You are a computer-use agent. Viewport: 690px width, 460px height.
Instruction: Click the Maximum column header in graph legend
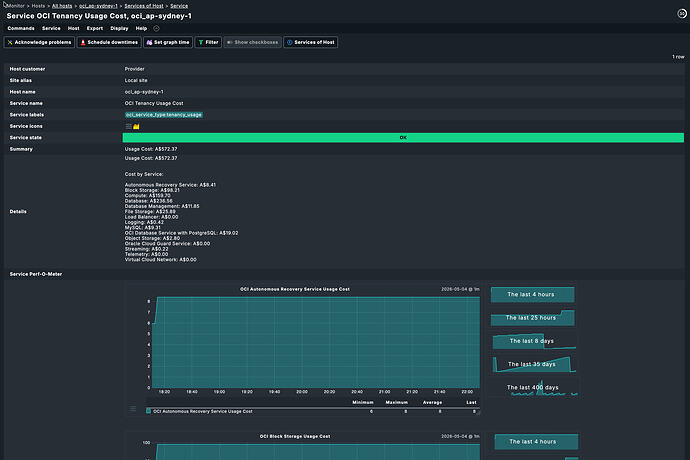click(x=396, y=402)
